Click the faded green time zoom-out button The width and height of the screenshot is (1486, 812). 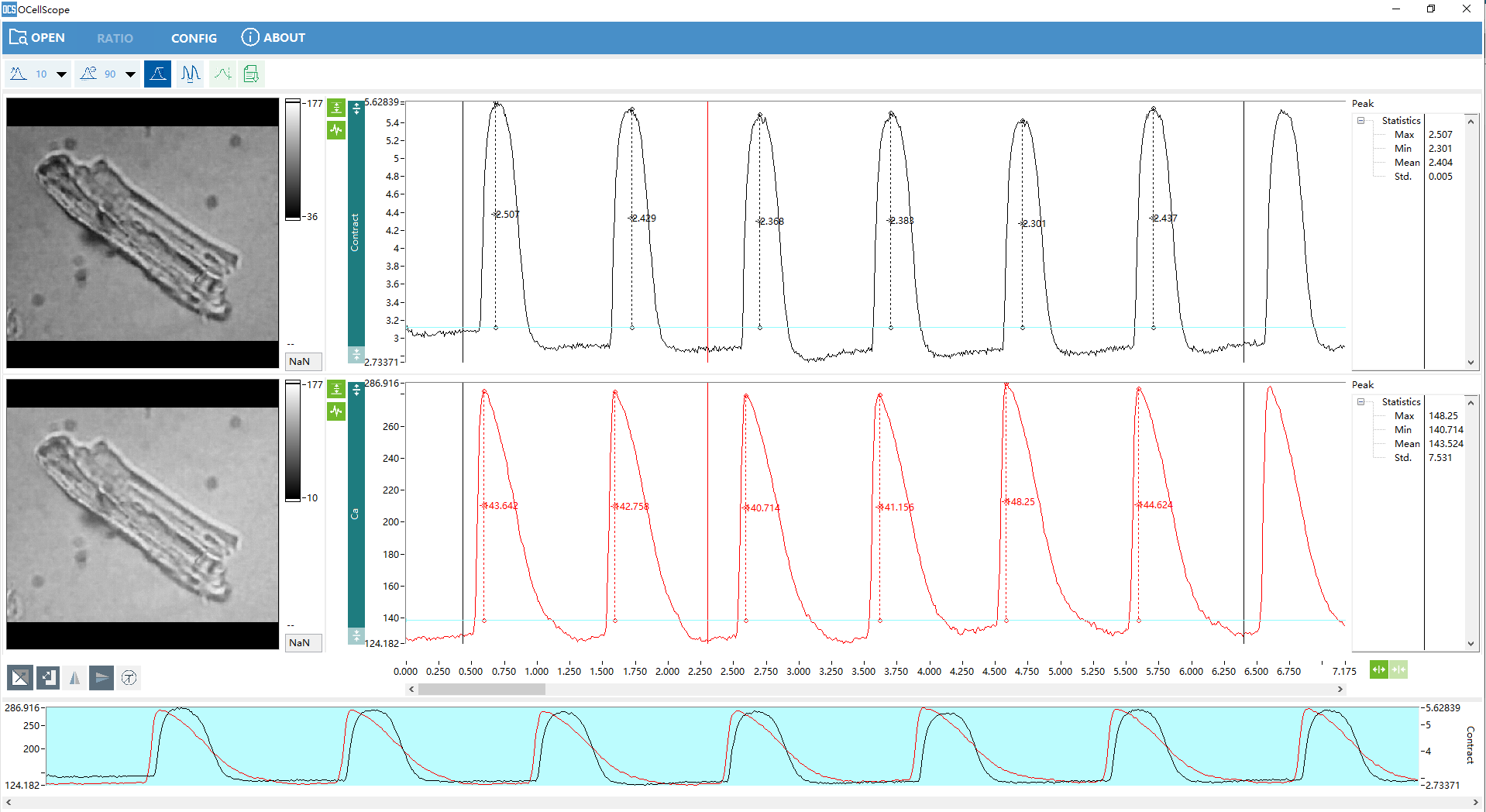point(1398,670)
